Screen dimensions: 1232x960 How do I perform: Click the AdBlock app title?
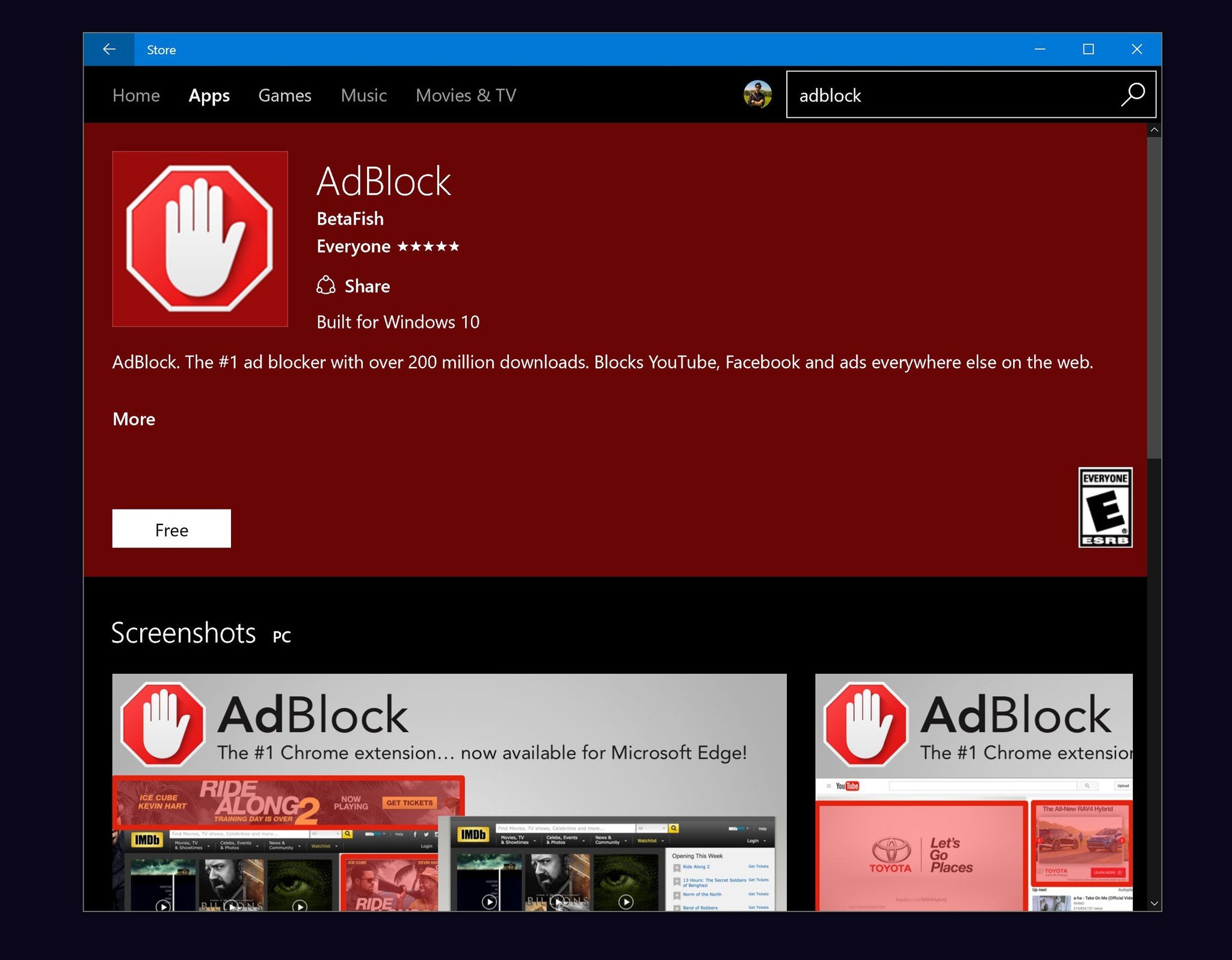click(x=384, y=181)
